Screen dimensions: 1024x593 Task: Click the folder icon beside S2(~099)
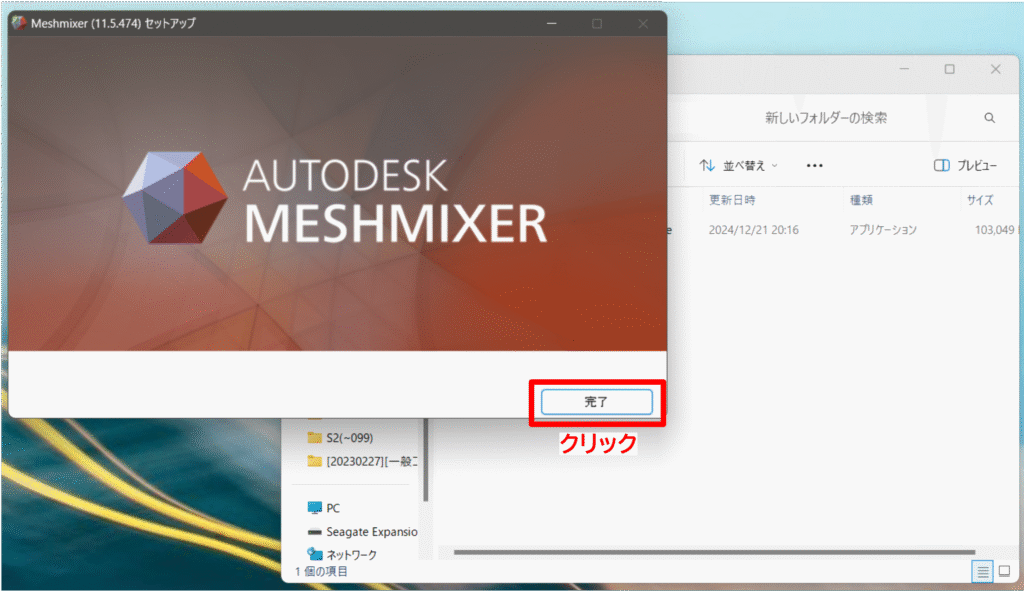(x=315, y=438)
